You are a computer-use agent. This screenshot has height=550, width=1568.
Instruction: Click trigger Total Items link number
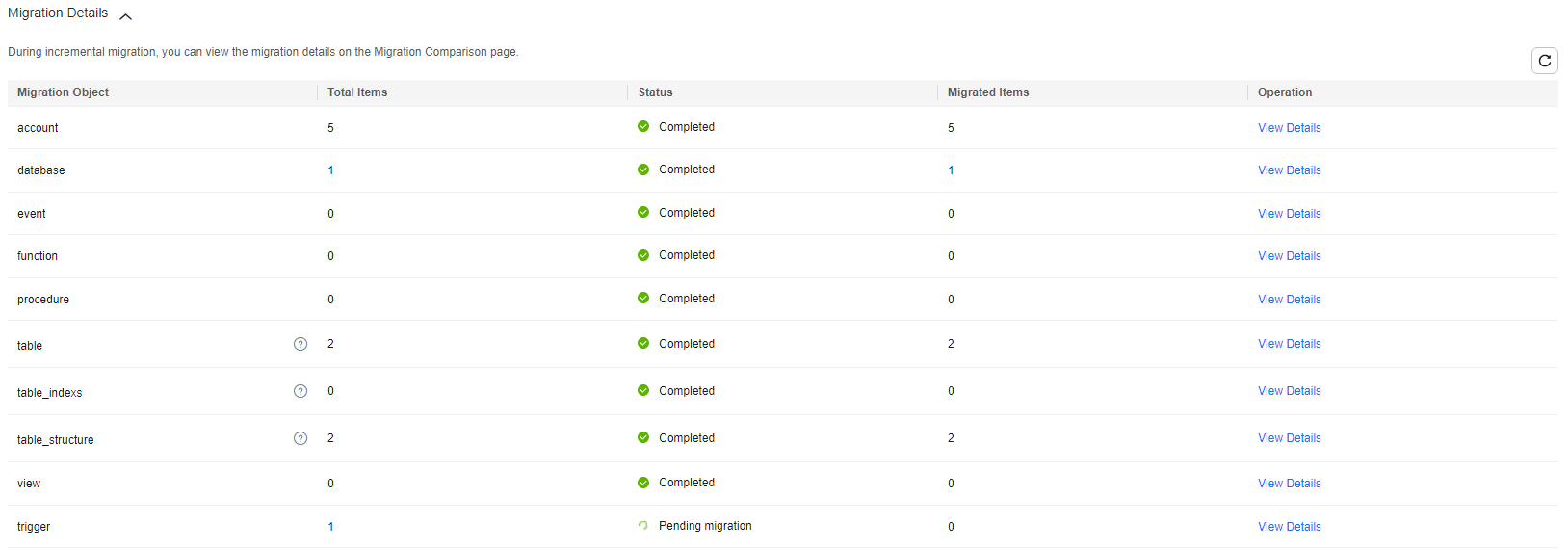coord(330,527)
